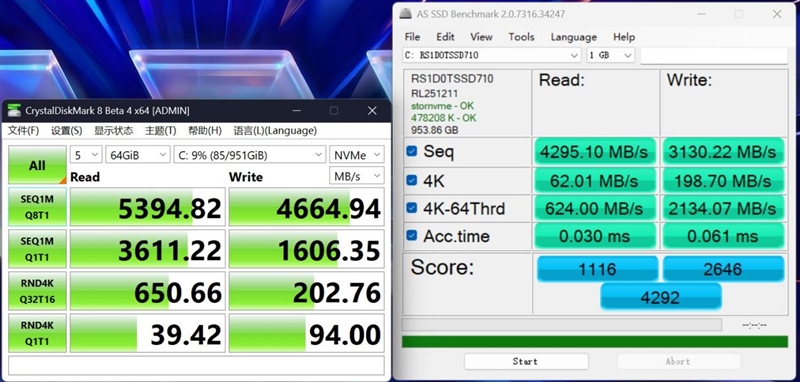Click the total score 4292

point(661,297)
